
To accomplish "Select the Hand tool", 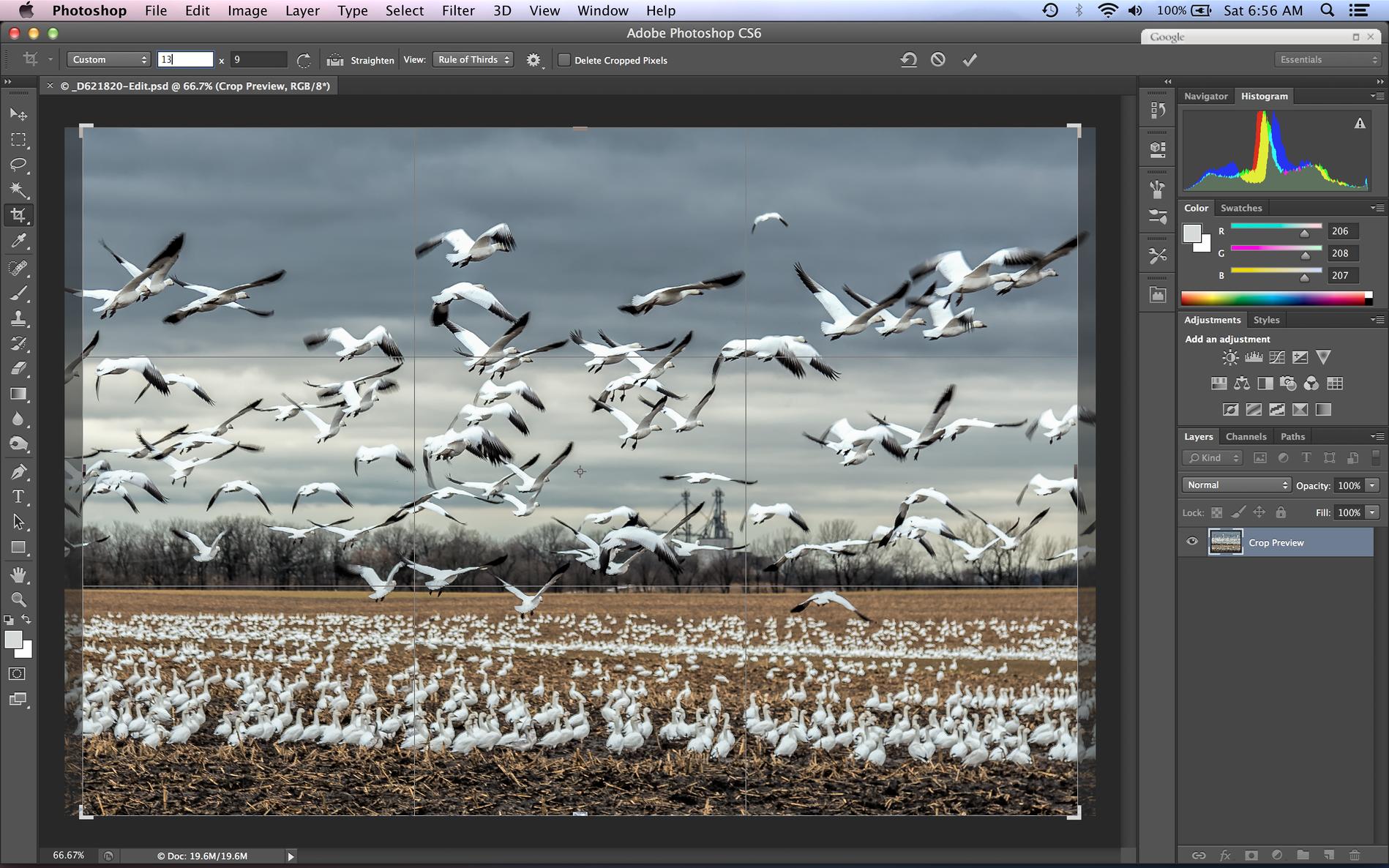I will click(18, 575).
